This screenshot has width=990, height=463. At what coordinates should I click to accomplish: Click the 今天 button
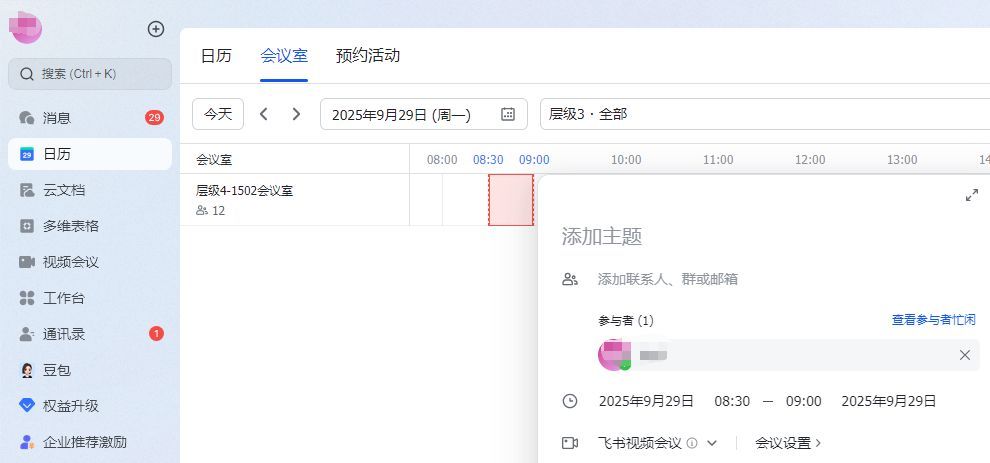click(x=218, y=114)
